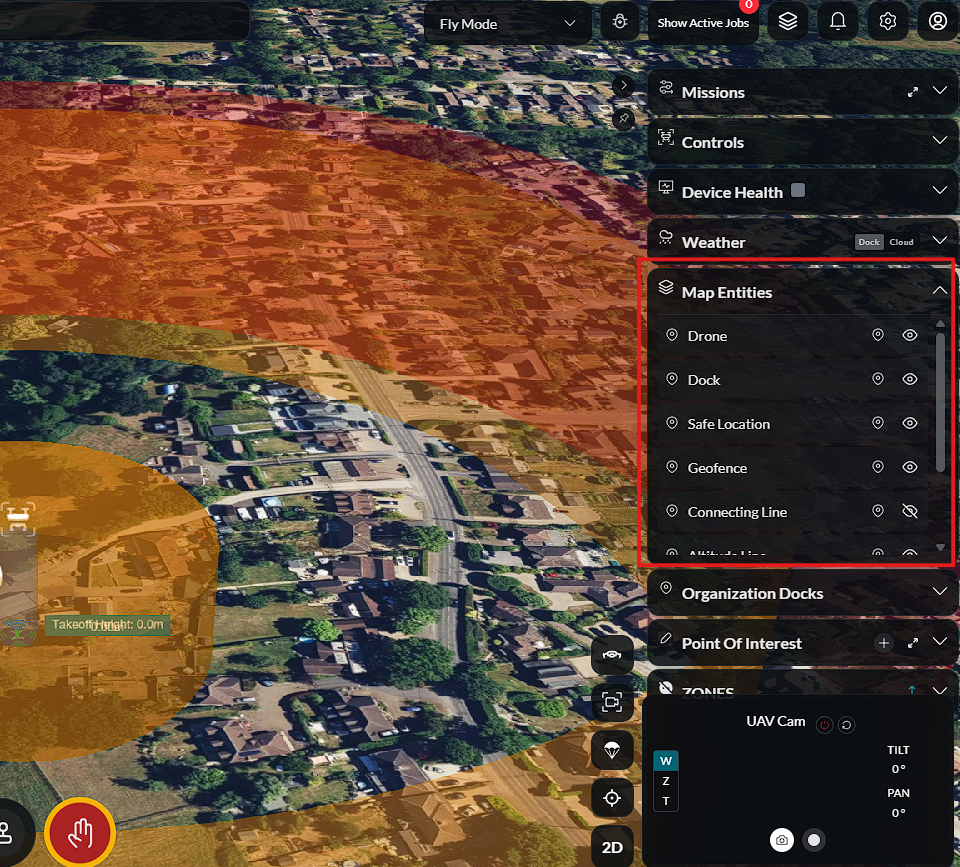This screenshot has height=867, width=960.
Task: Open the Fly Mode dropdown
Action: click(x=508, y=24)
